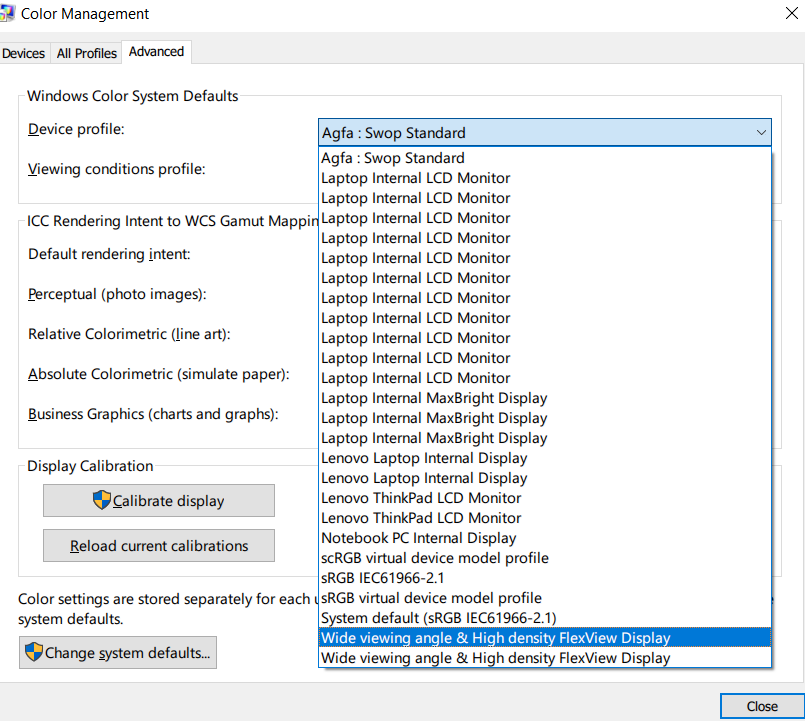Switch to the Devices tab
This screenshot has height=721, width=805.
(x=23, y=53)
